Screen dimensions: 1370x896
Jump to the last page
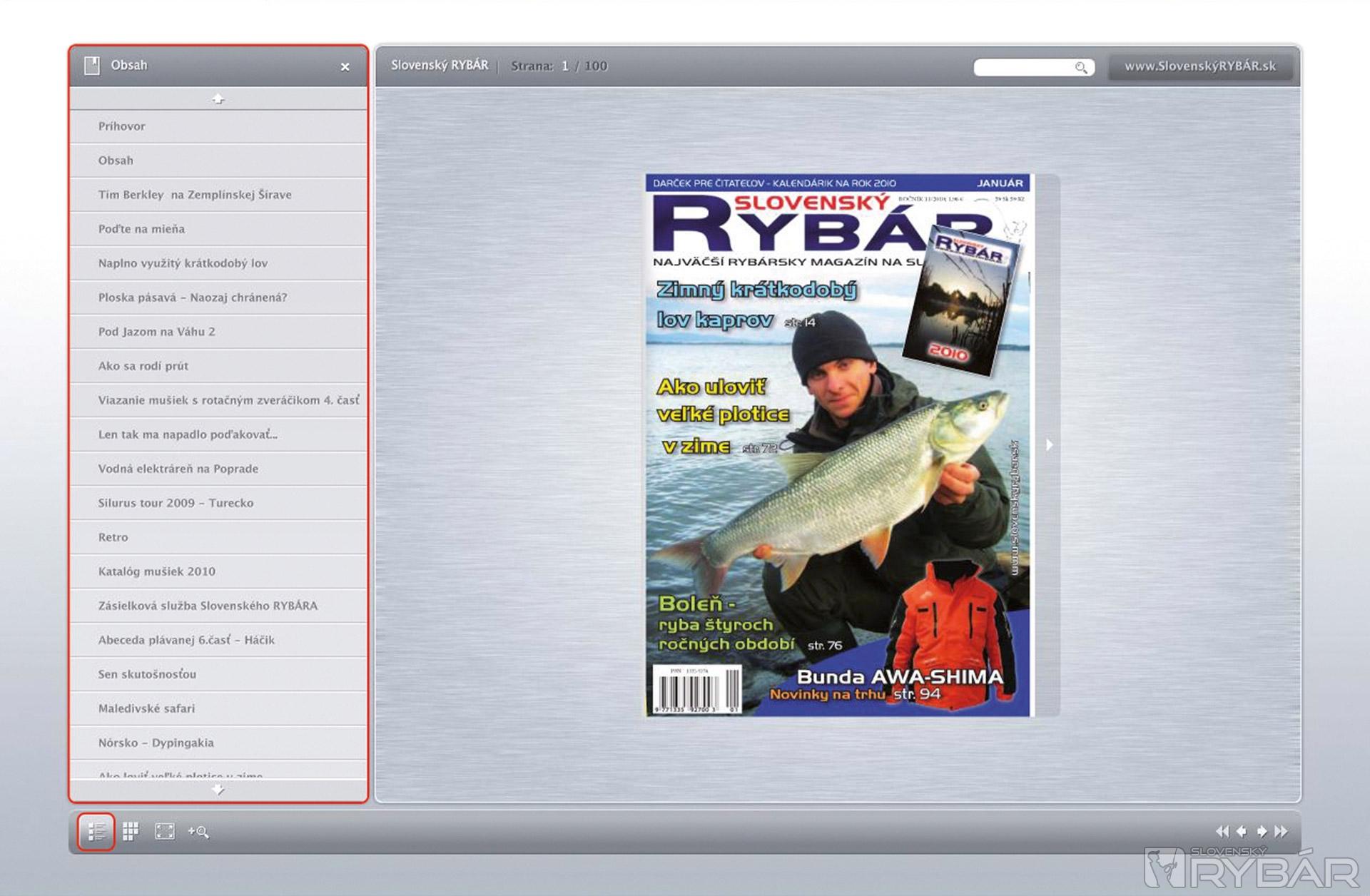pyautogui.click(x=1282, y=831)
